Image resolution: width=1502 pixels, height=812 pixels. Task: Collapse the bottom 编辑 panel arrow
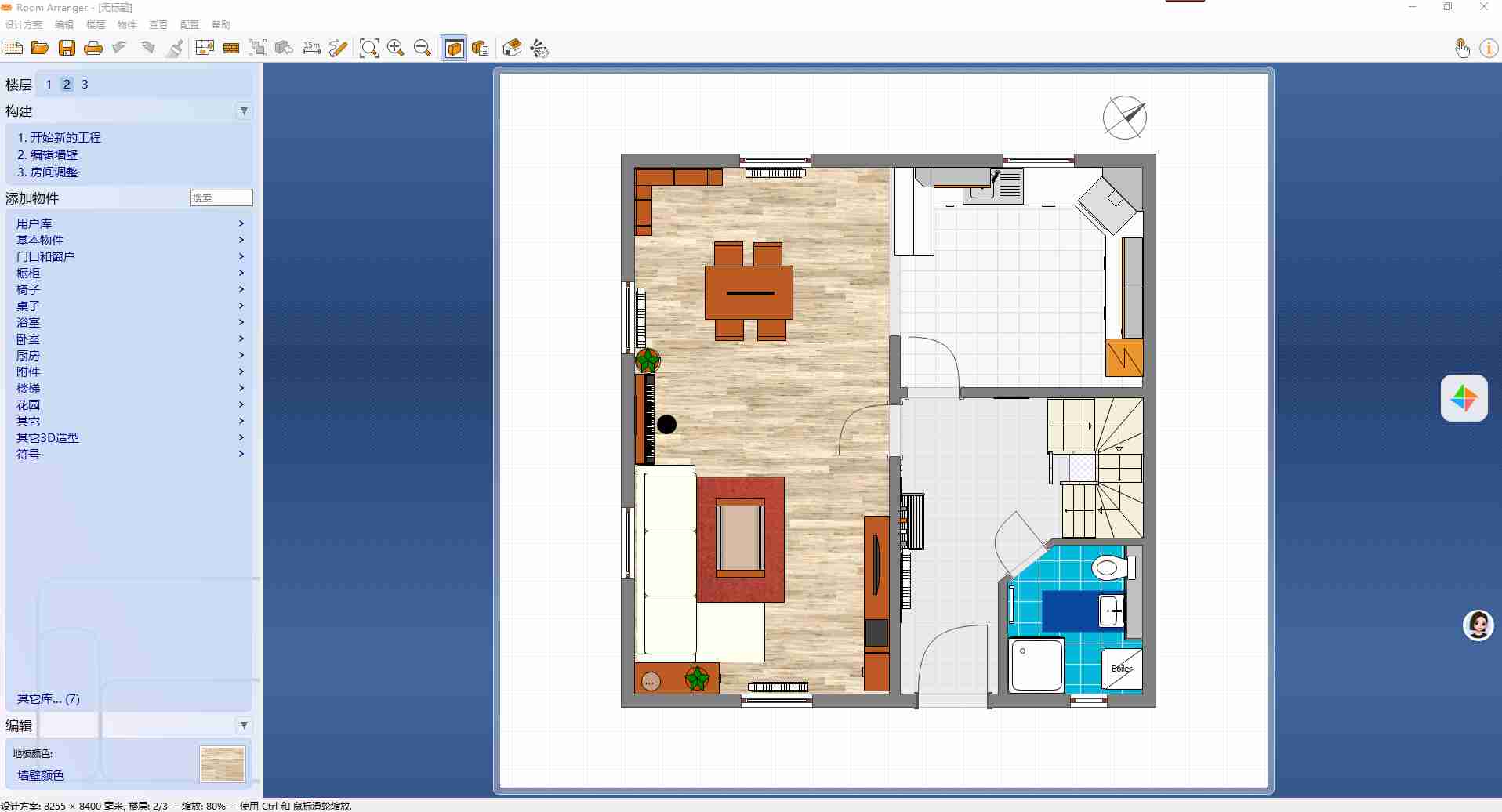(244, 725)
